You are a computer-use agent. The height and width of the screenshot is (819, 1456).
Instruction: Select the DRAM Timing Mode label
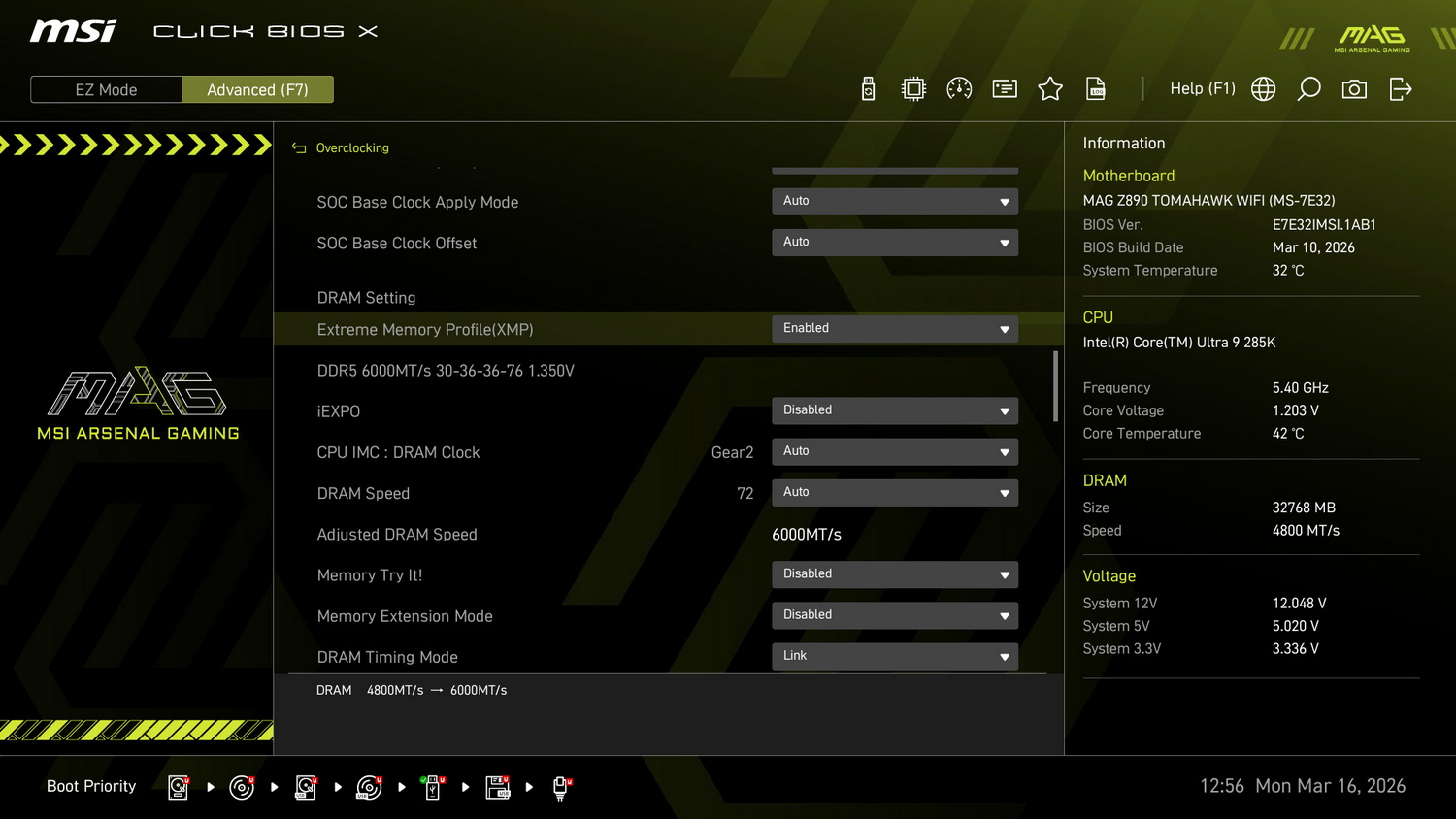click(387, 657)
